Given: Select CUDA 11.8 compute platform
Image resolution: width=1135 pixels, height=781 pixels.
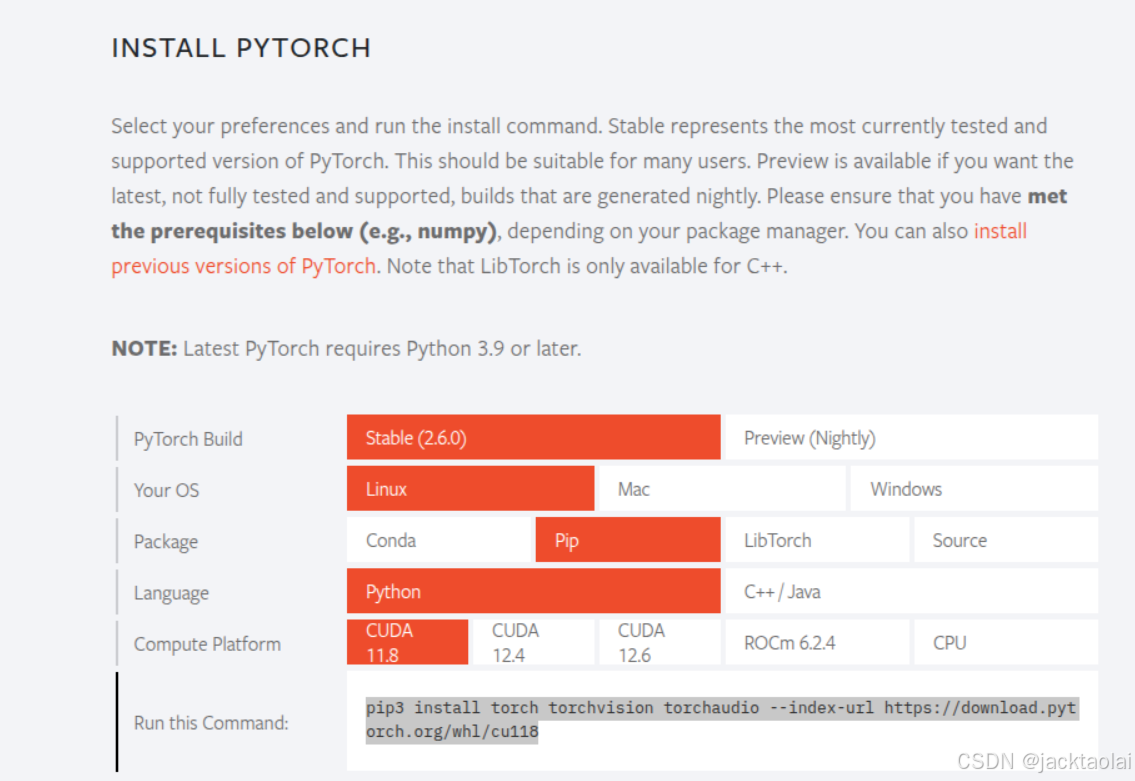Looking at the screenshot, I should pyautogui.click(x=405, y=641).
